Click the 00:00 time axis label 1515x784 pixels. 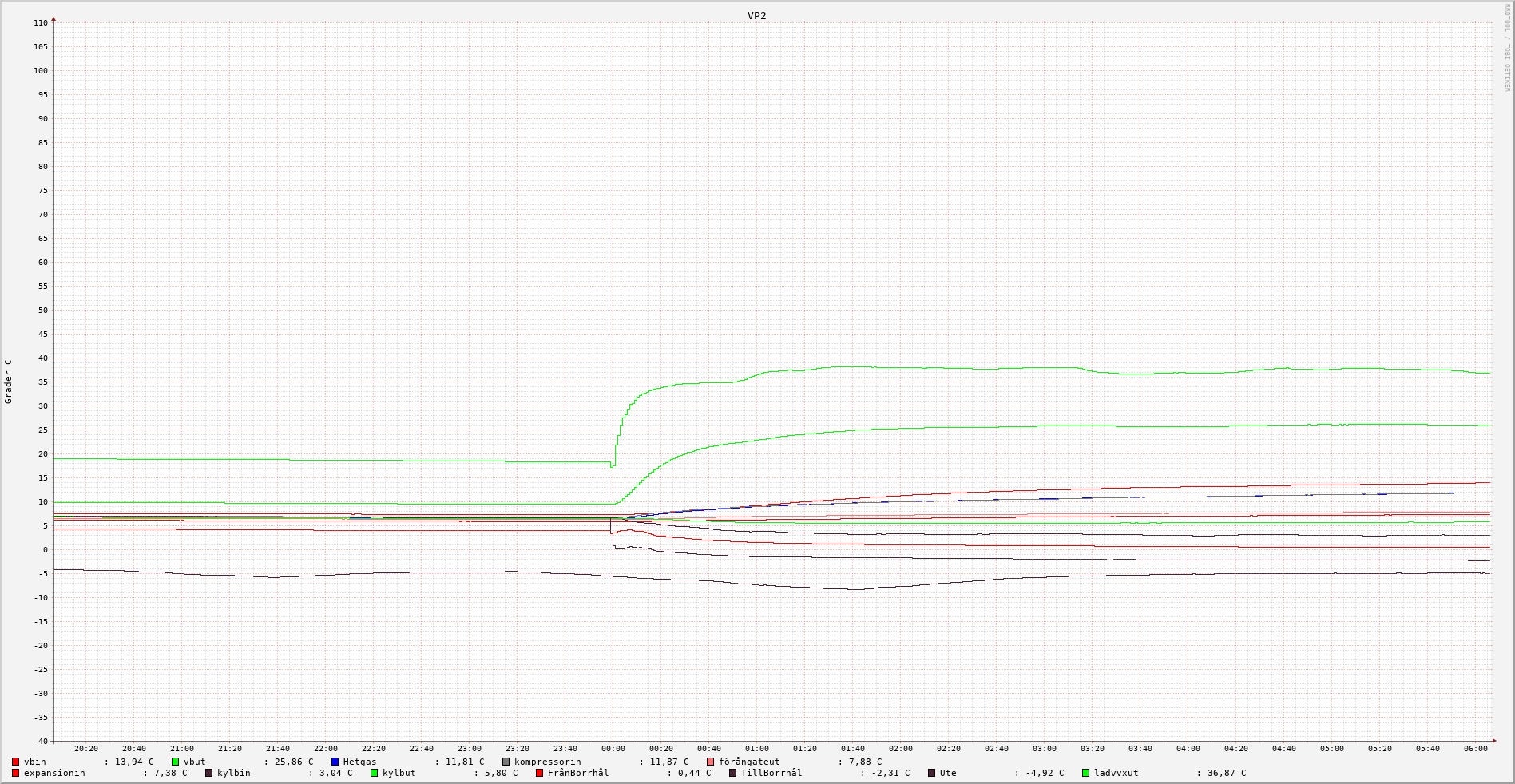[x=613, y=749]
